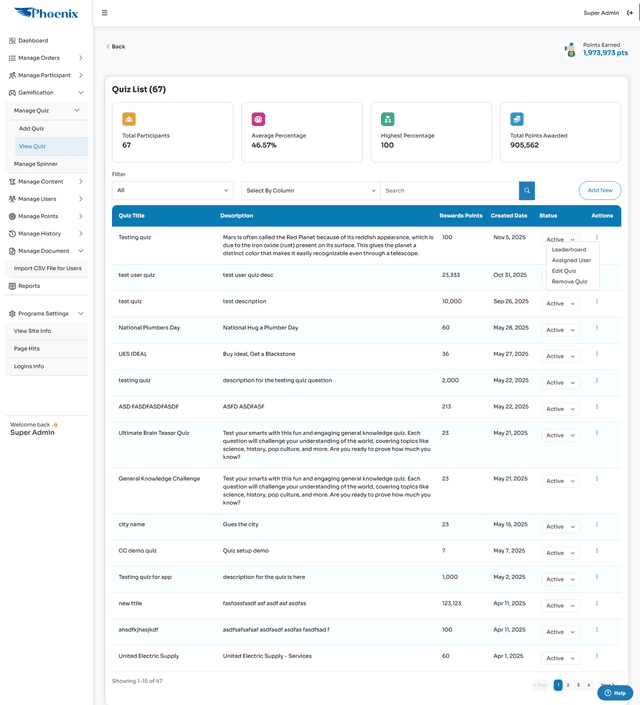This screenshot has width=640, height=705.
Task: Click the blue search magnifier button
Action: [x=527, y=191]
